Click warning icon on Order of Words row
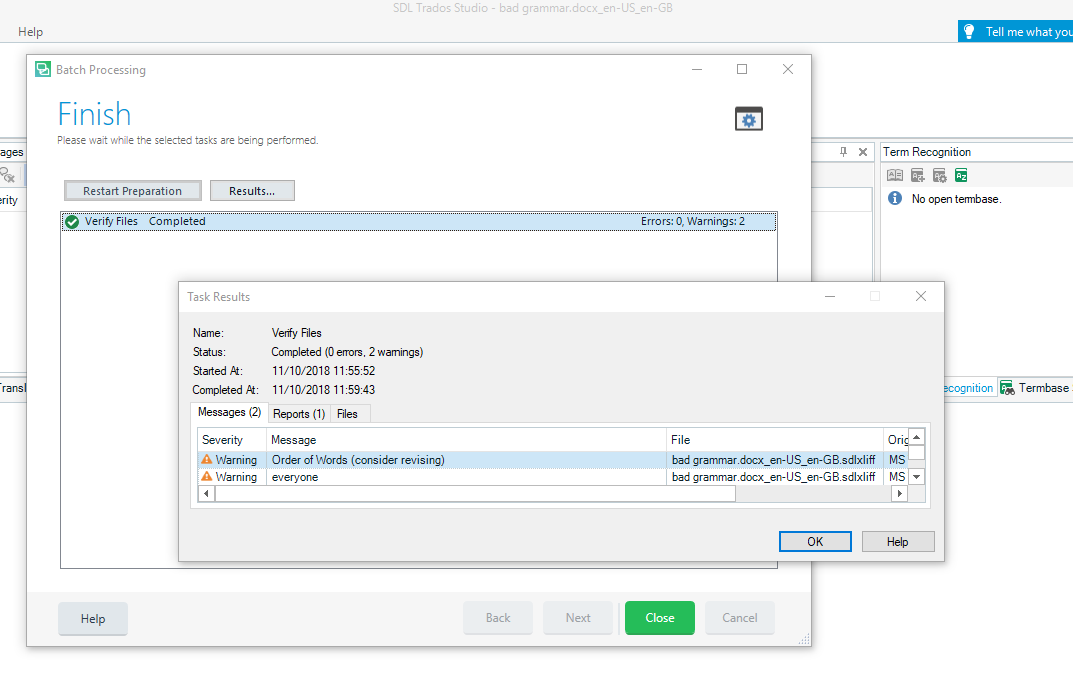The height and width of the screenshot is (699, 1073). tap(207, 459)
